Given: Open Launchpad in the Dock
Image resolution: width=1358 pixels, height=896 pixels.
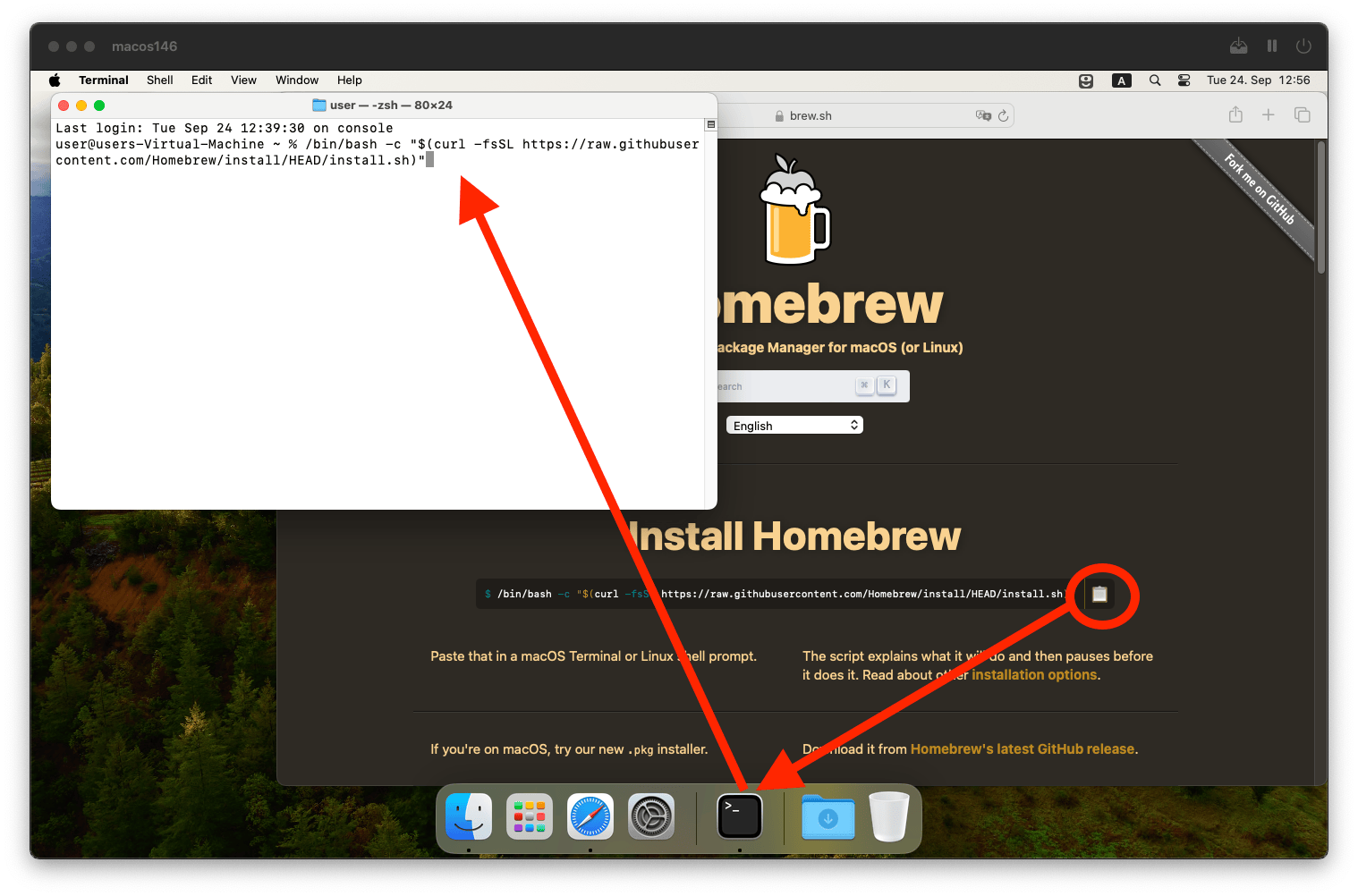Looking at the screenshot, I should point(530,816).
